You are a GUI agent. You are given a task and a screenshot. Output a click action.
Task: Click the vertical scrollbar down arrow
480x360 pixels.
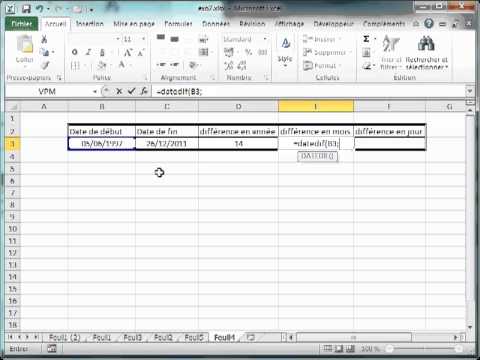[x=470, y=326]
